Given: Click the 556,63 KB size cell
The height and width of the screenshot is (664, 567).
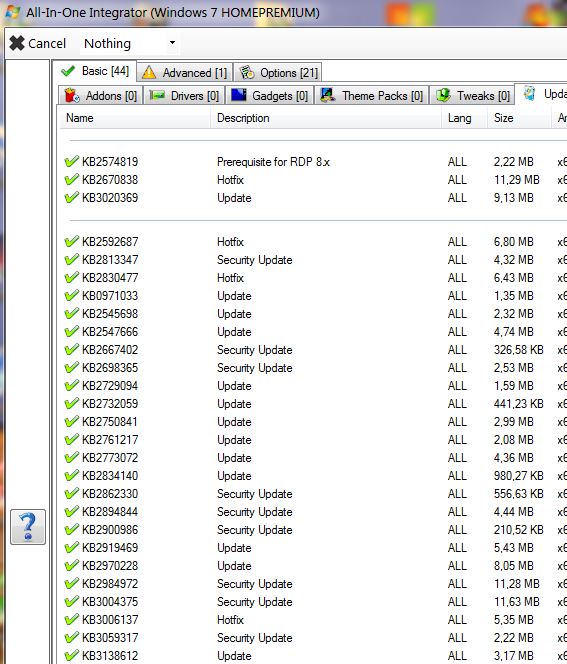Looking at the screenshot, I should (518, 494).
